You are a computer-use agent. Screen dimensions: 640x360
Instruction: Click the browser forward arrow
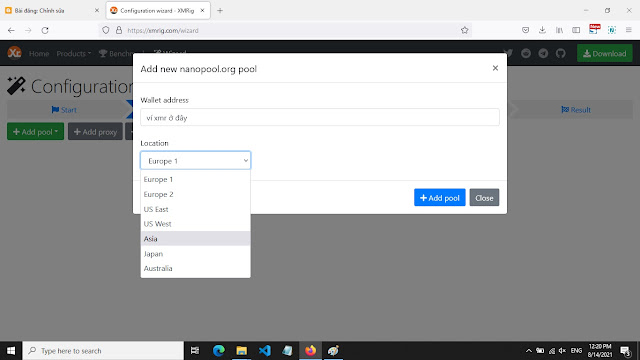click(x=28, y=30)
